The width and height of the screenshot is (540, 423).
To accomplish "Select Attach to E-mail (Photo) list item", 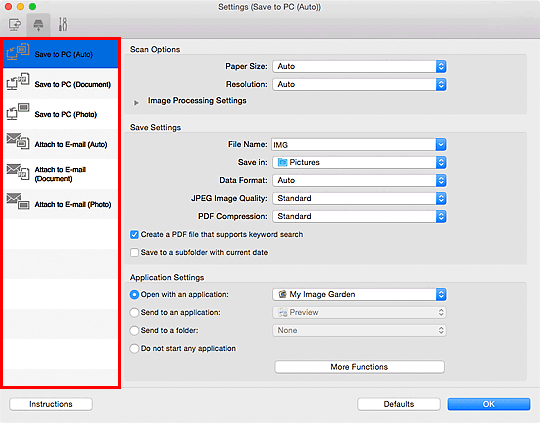I will (61, 204).
